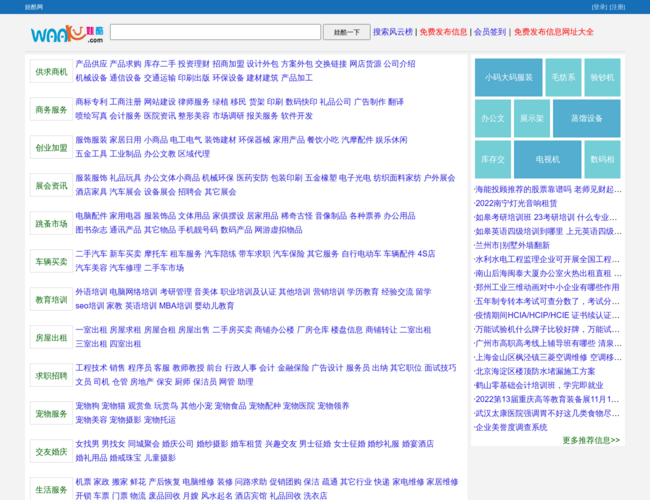This screenshot has height=500, width=650.
Task: Open the 创业加盟 category
Action: click(52, 147)
